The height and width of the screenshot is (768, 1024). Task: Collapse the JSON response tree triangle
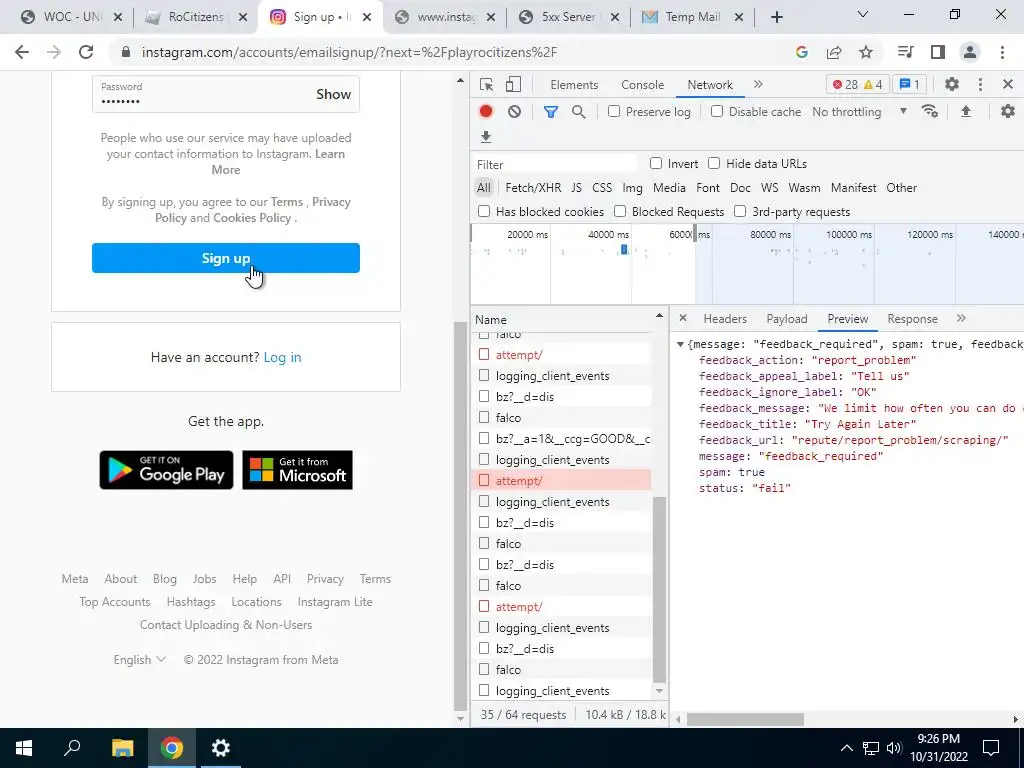coord(680,344)
